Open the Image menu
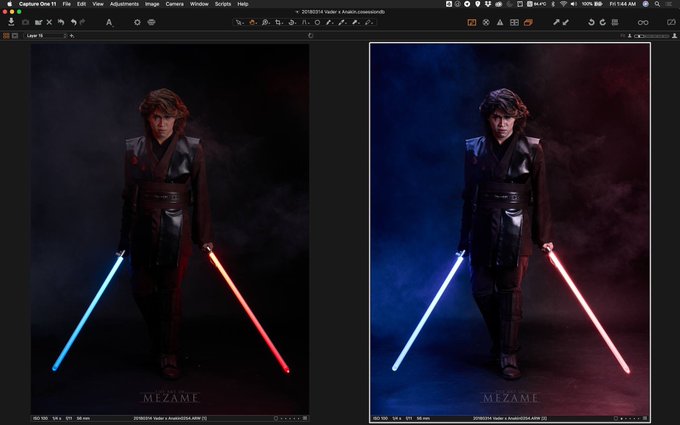Screen dimensions: 680x425 tap(152, 4)
